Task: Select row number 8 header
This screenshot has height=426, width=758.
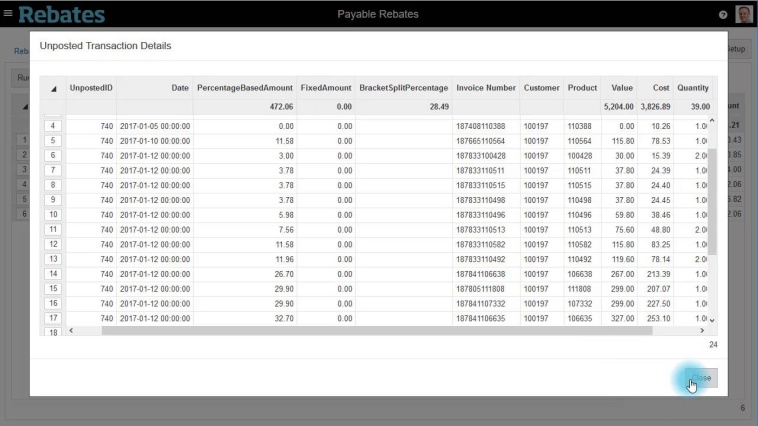Action: [x=53, y=185]
